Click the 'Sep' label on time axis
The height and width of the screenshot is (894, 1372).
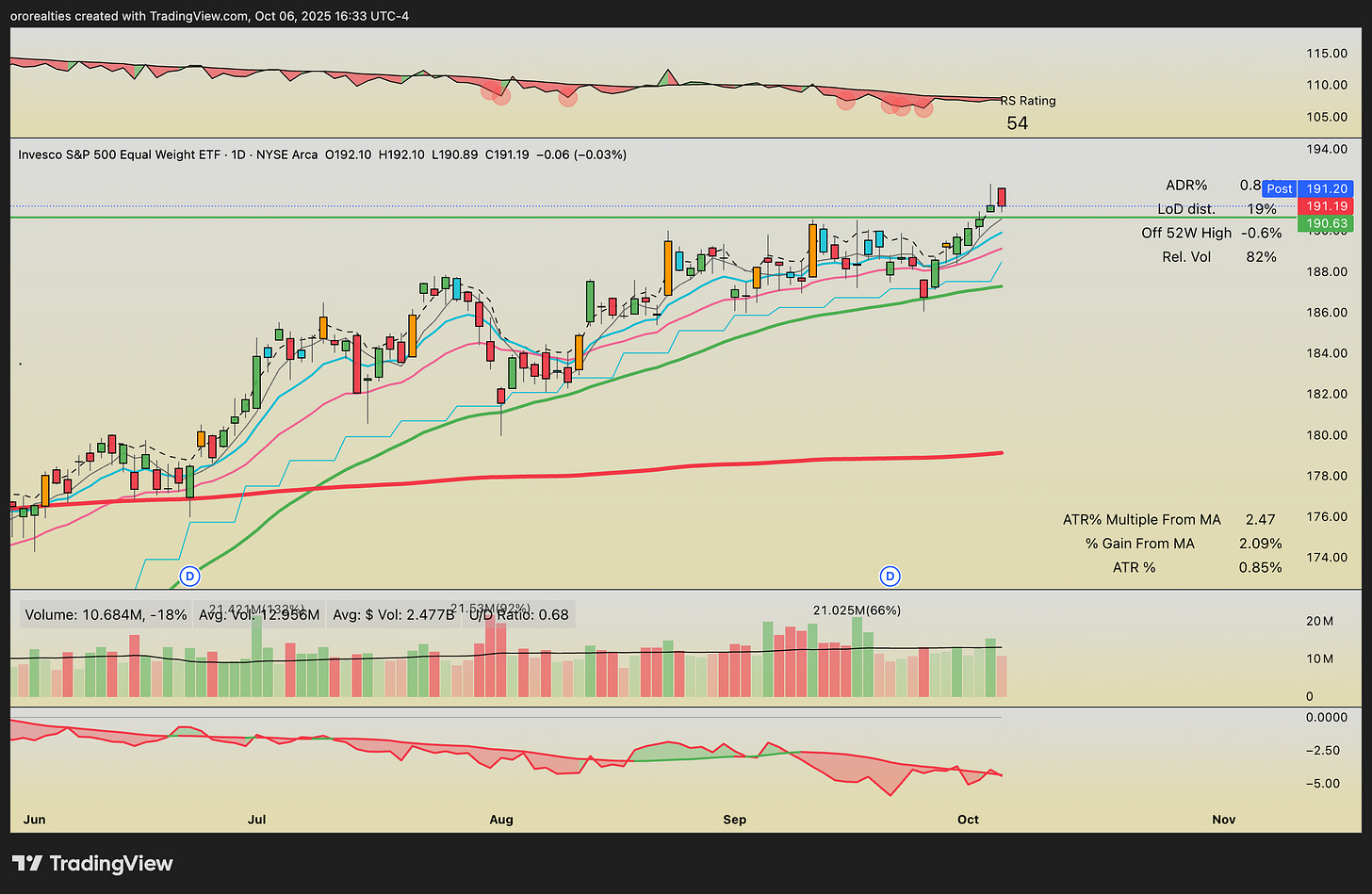point(735,820)
